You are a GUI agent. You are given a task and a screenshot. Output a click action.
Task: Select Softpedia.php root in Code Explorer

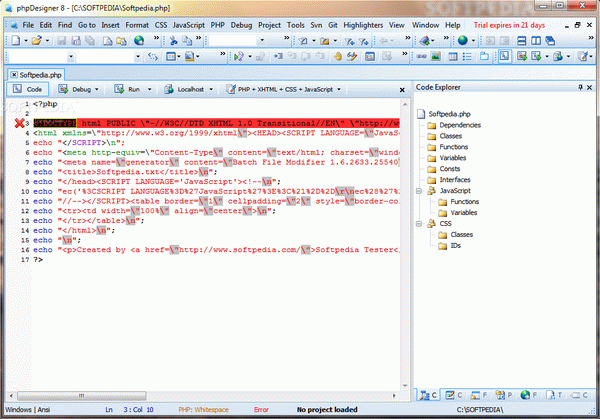pyautogui.click(x=449, y=114)
